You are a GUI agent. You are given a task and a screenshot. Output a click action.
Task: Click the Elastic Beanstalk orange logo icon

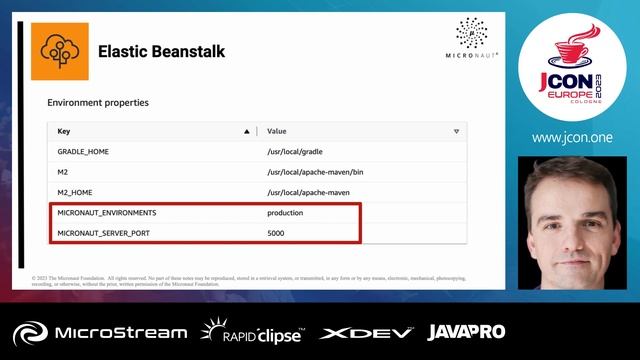pyautogui.click(x=60, y=51)
